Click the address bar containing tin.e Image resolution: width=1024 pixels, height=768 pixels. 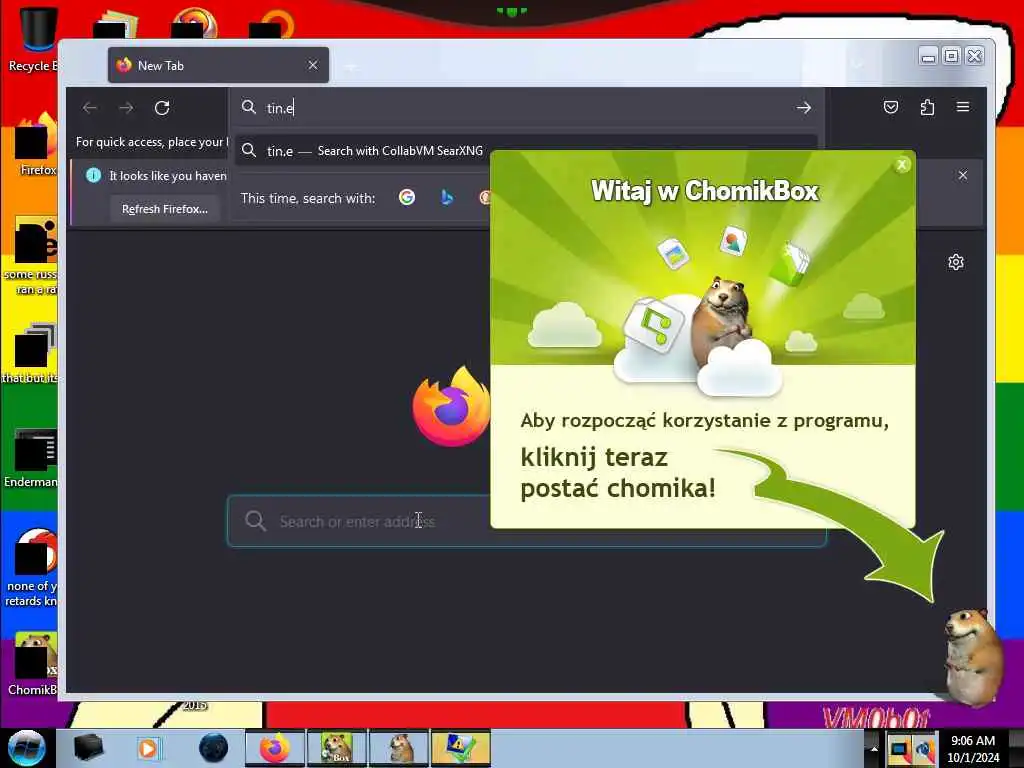pyautogui.click(x=526, y=108)
